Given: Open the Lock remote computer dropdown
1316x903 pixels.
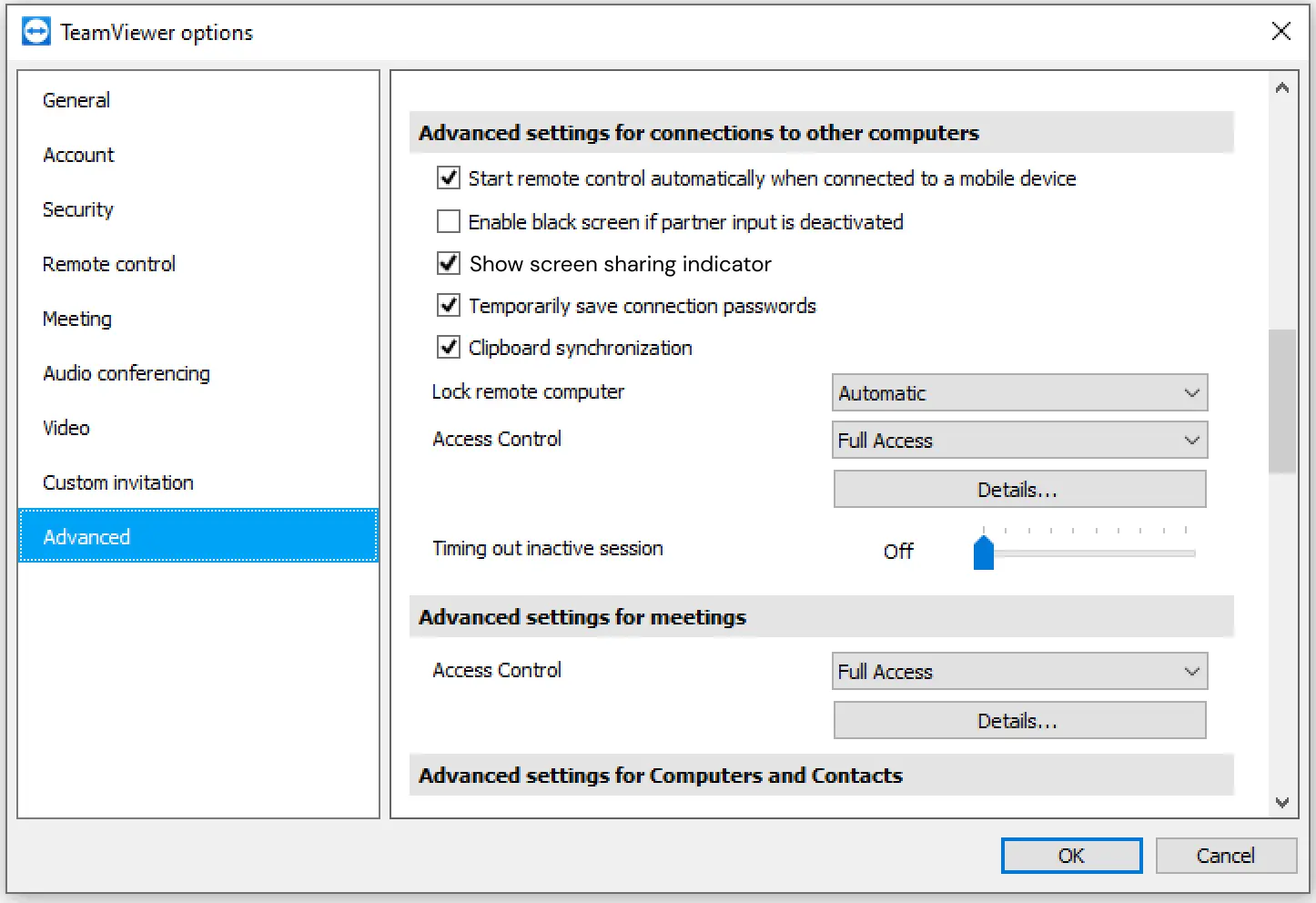Looking at the screenshot, I should click(1020, 393).
